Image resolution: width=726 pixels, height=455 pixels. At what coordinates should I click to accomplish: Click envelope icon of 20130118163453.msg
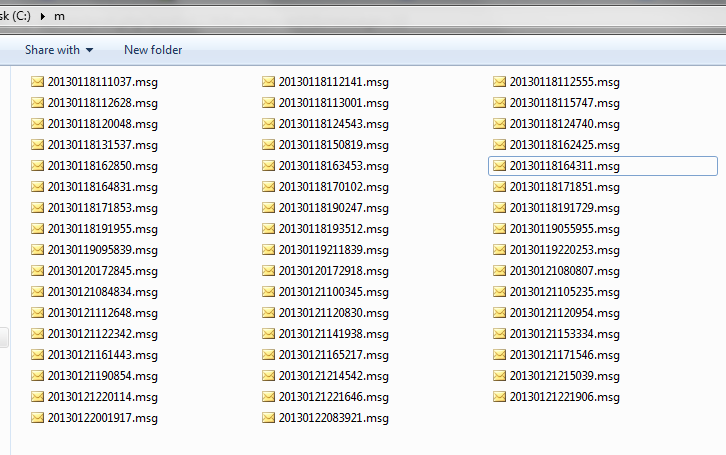(x=269, y=166)
